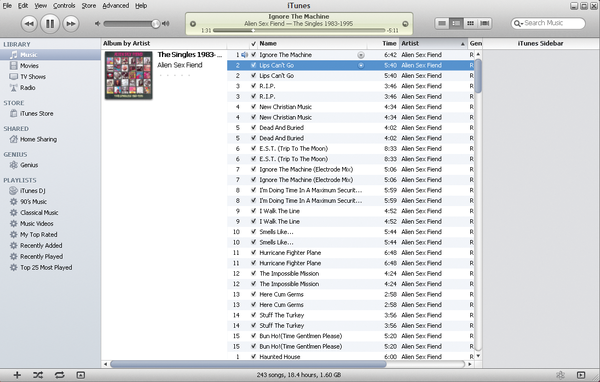The width and height of the screenshot is (600, 382).
Task: Open the File menu
Action: (x=7, y=6)
